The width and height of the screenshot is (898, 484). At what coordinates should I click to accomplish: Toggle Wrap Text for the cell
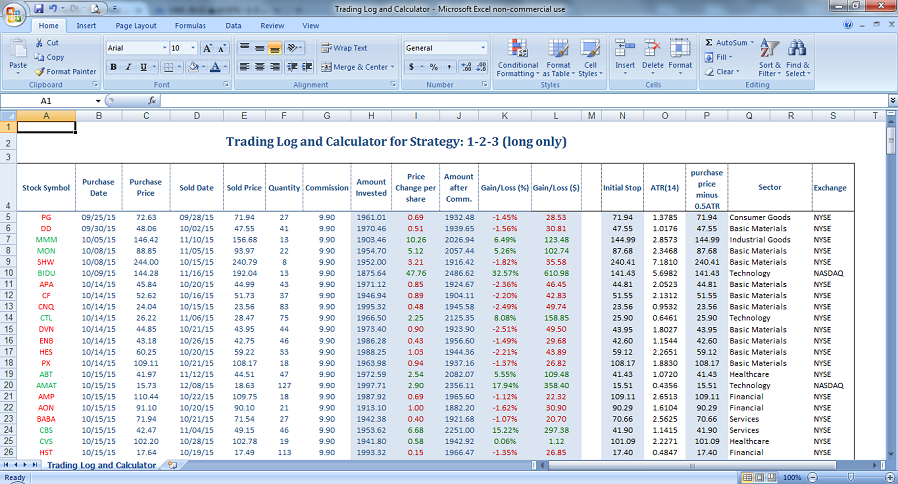pos(344,47)
